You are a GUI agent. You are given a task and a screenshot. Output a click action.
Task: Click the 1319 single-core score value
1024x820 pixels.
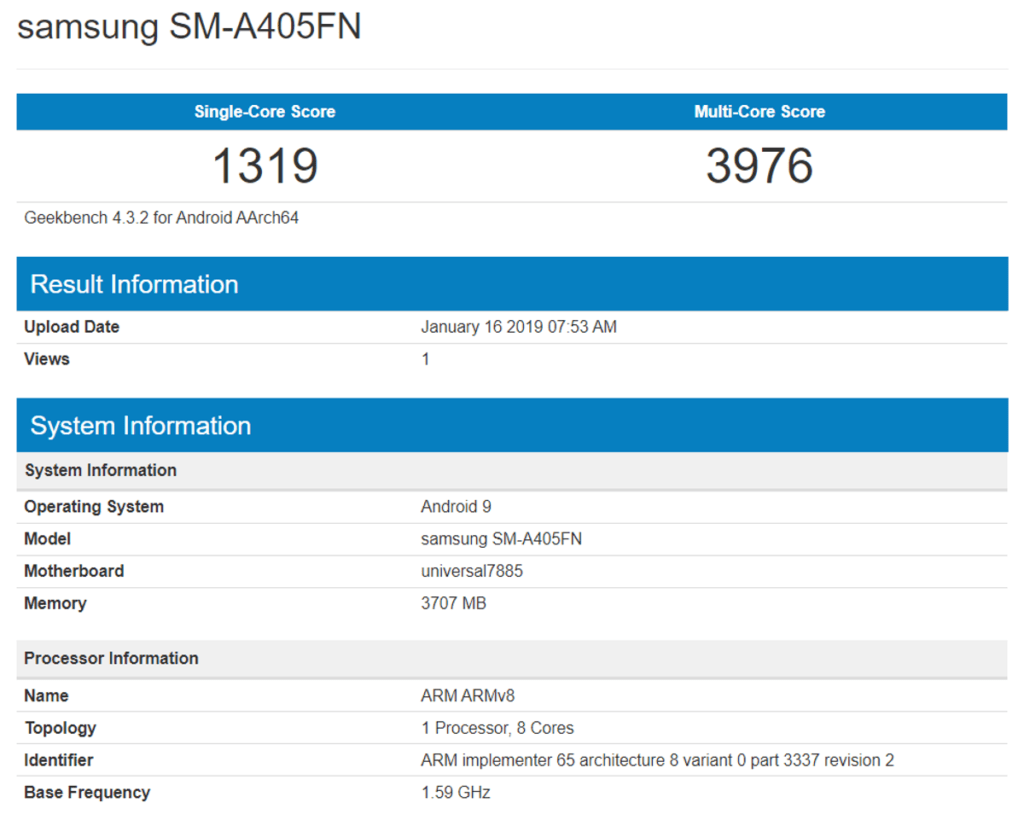[264, 165]
